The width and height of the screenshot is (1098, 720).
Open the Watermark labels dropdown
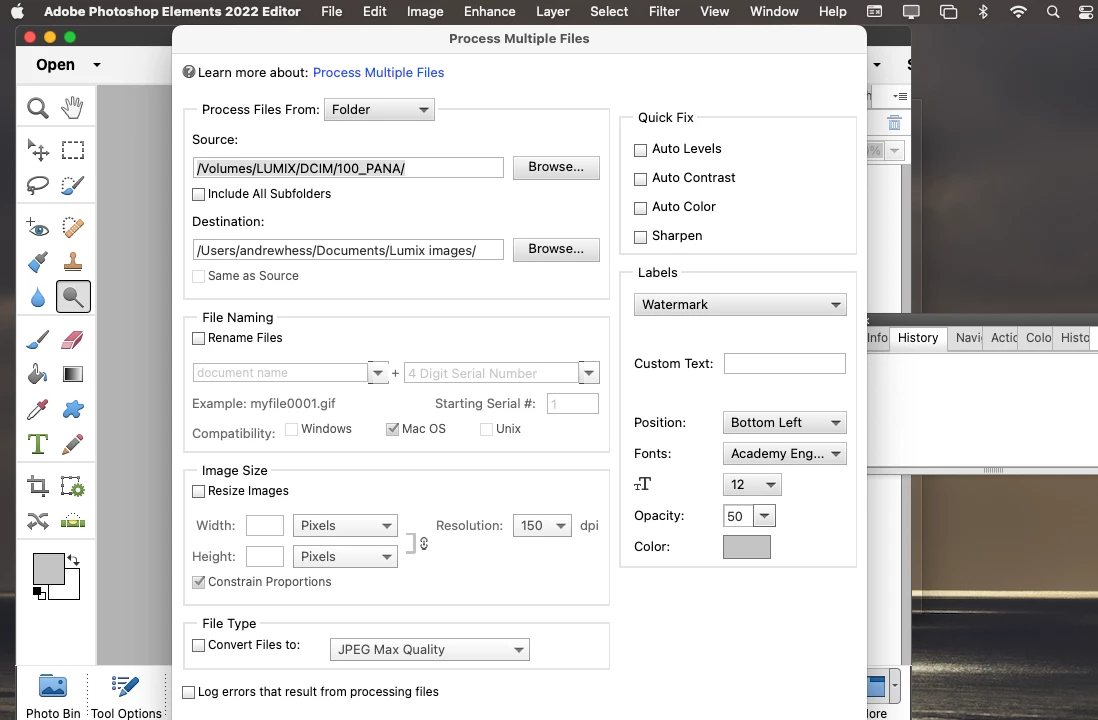[x=740, y=305]
